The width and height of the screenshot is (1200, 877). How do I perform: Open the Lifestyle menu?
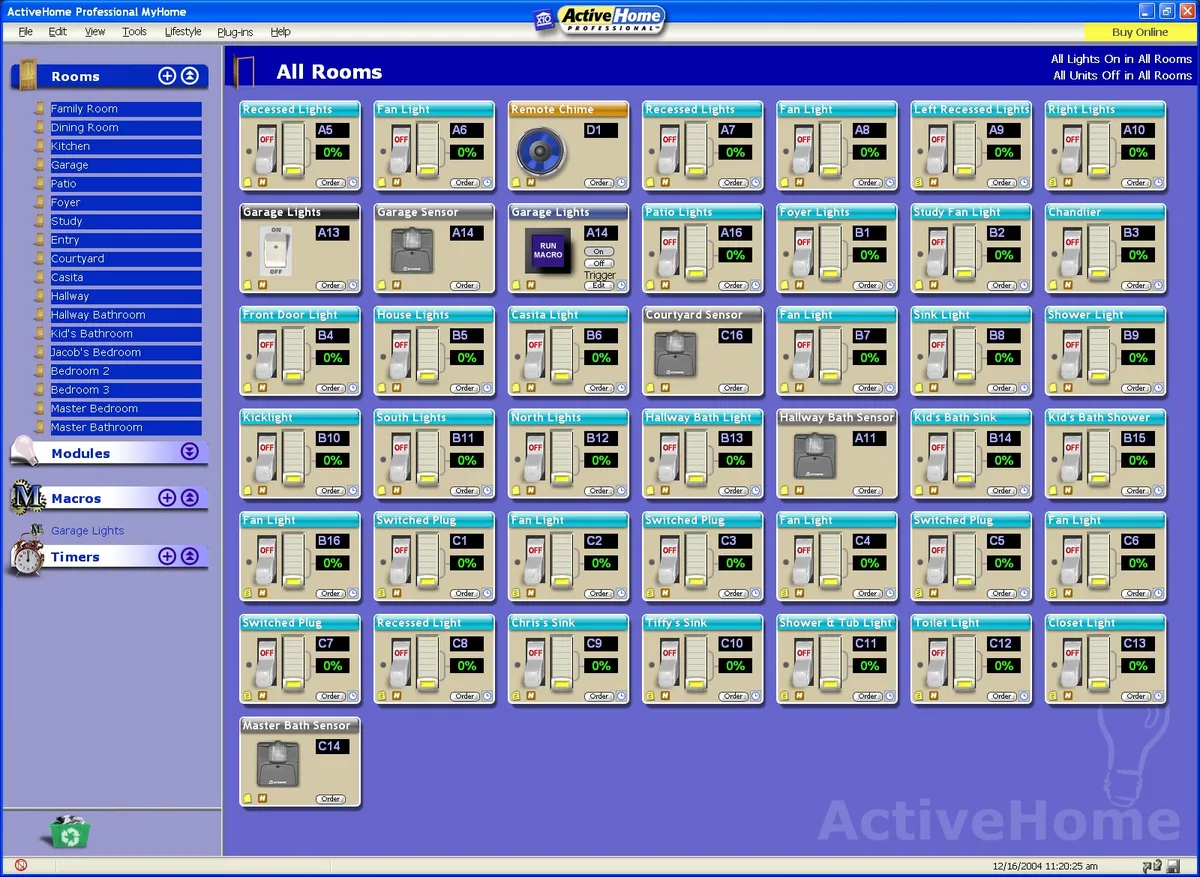point(183,32)
